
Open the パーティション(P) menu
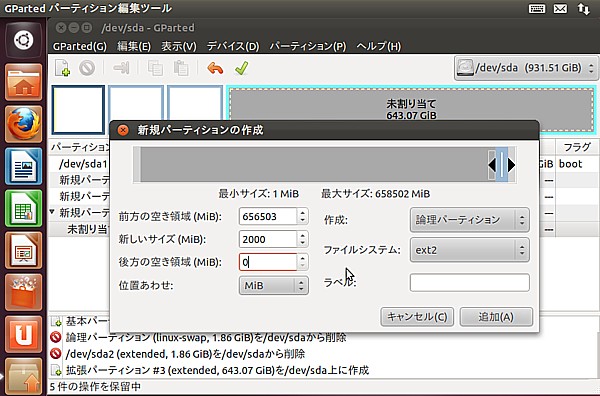tap(308, 46)
